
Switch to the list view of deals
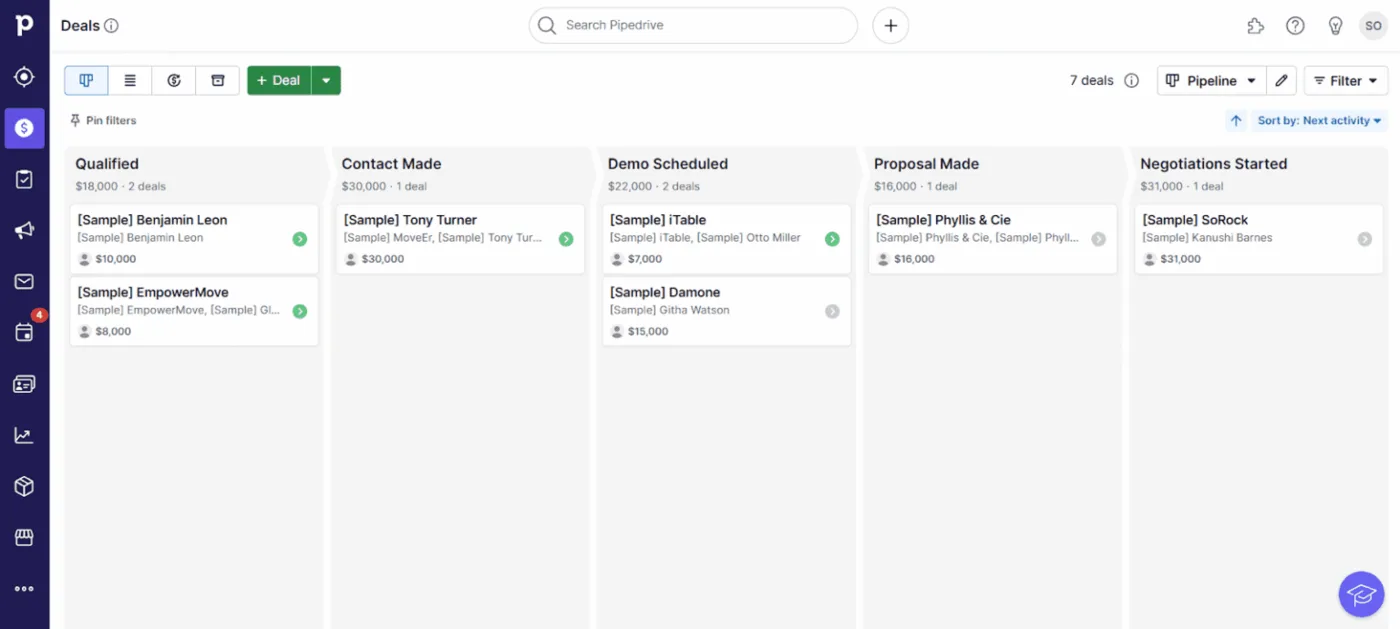click(130, 80)
